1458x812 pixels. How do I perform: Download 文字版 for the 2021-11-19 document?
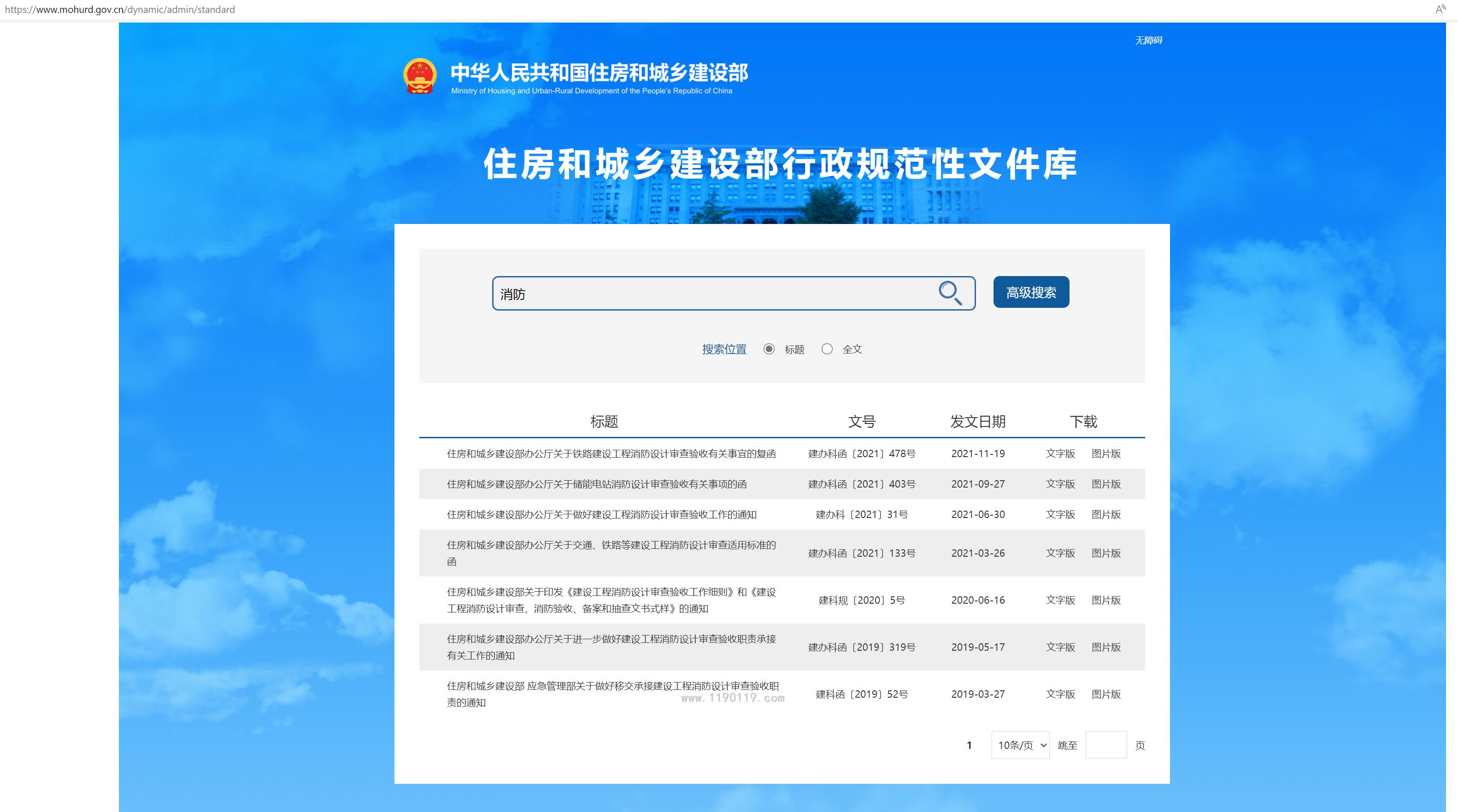1060,454
